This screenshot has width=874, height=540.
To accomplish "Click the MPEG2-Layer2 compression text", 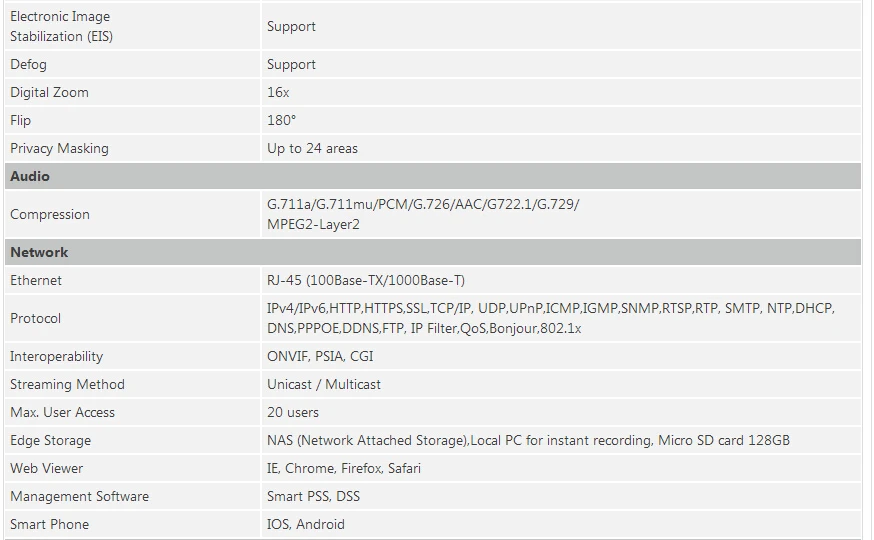I will click(313, 224).
